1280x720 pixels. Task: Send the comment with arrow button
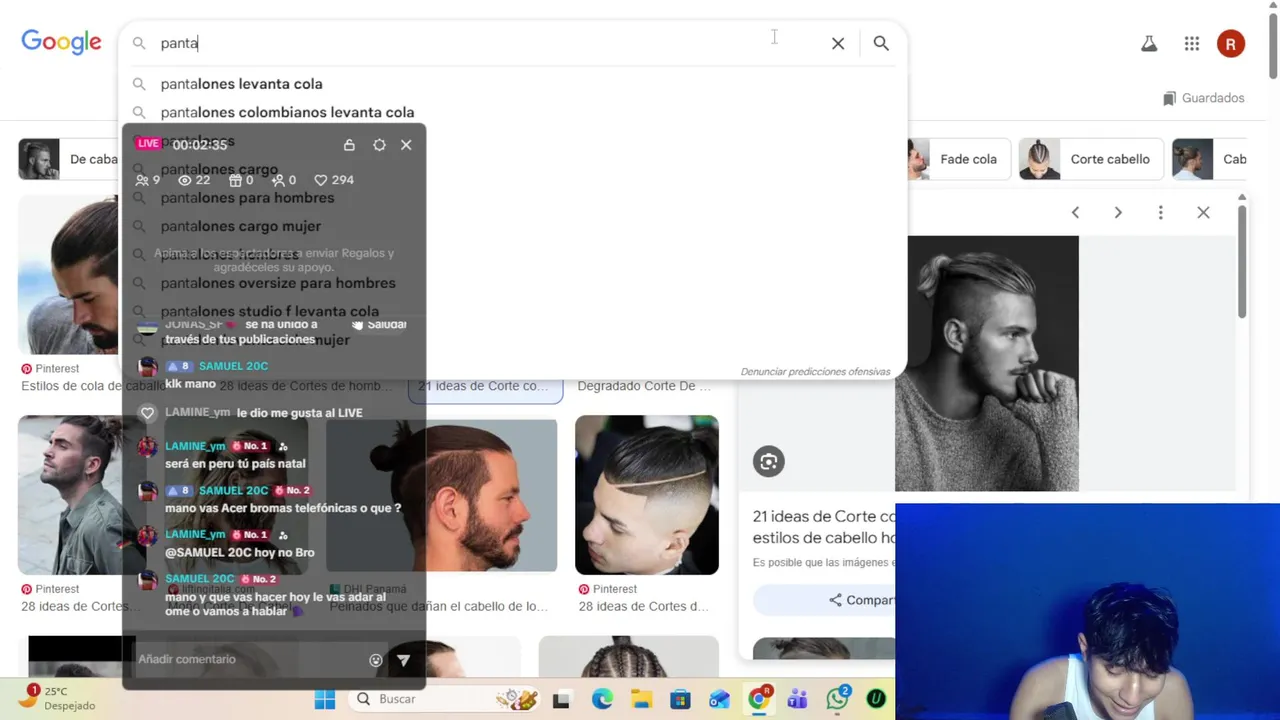point(403,660)
